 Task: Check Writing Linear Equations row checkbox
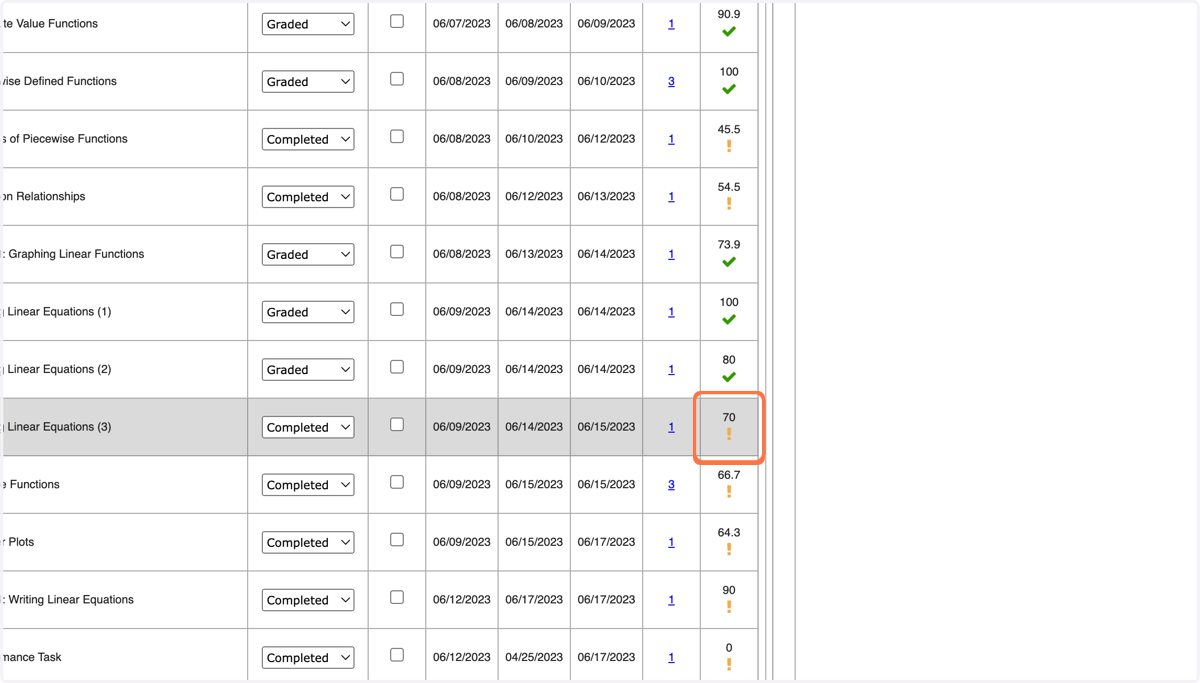[397, 597]
